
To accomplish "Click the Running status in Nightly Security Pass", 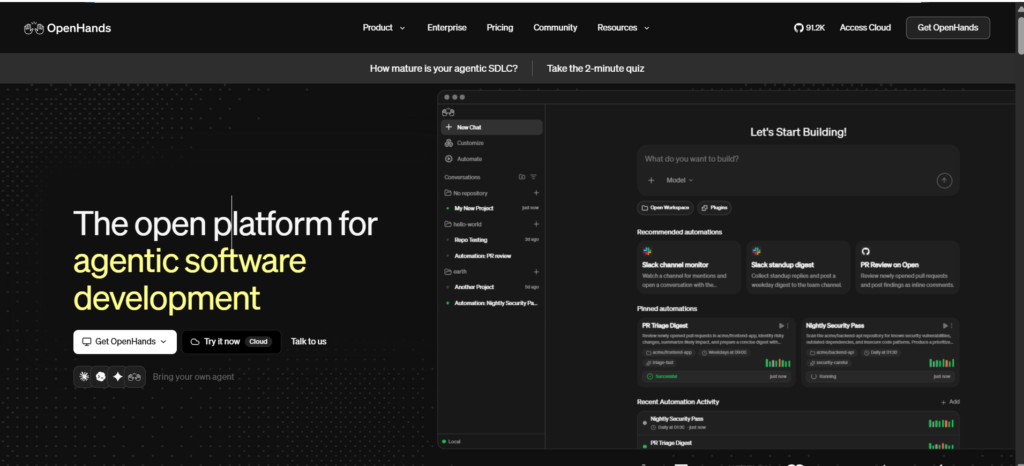I will [x=823, y=377].
